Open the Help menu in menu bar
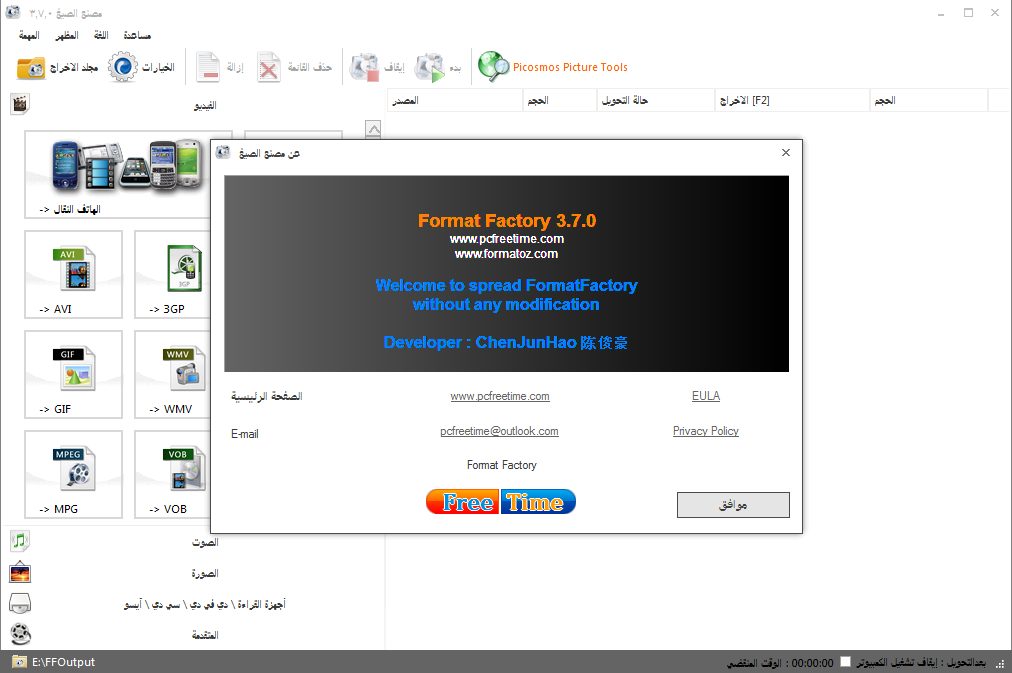Viewport: 1012px width, 673px height. click(x=137, y=35)
